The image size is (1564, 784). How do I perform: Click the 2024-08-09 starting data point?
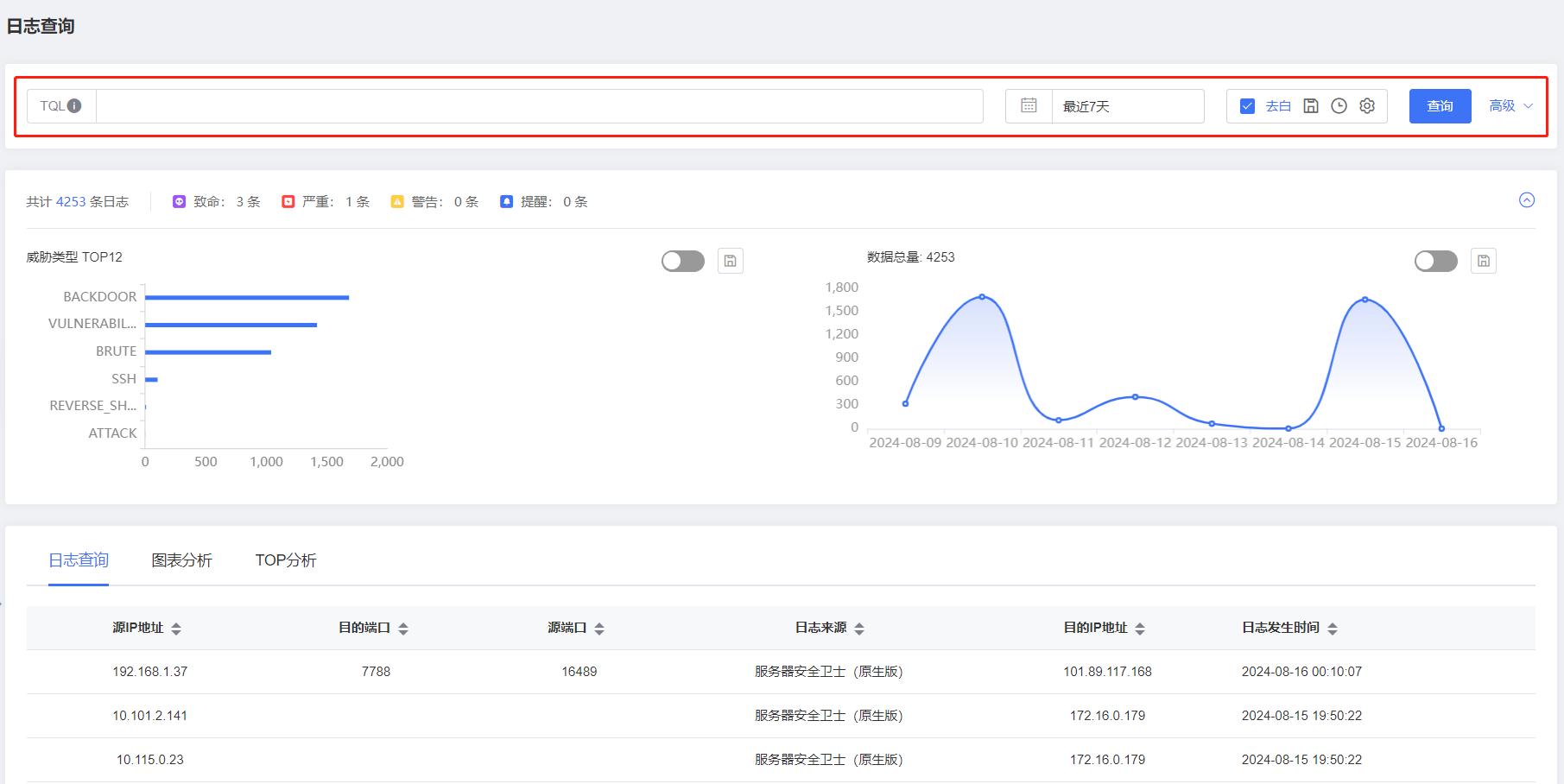tap(905, 403)
